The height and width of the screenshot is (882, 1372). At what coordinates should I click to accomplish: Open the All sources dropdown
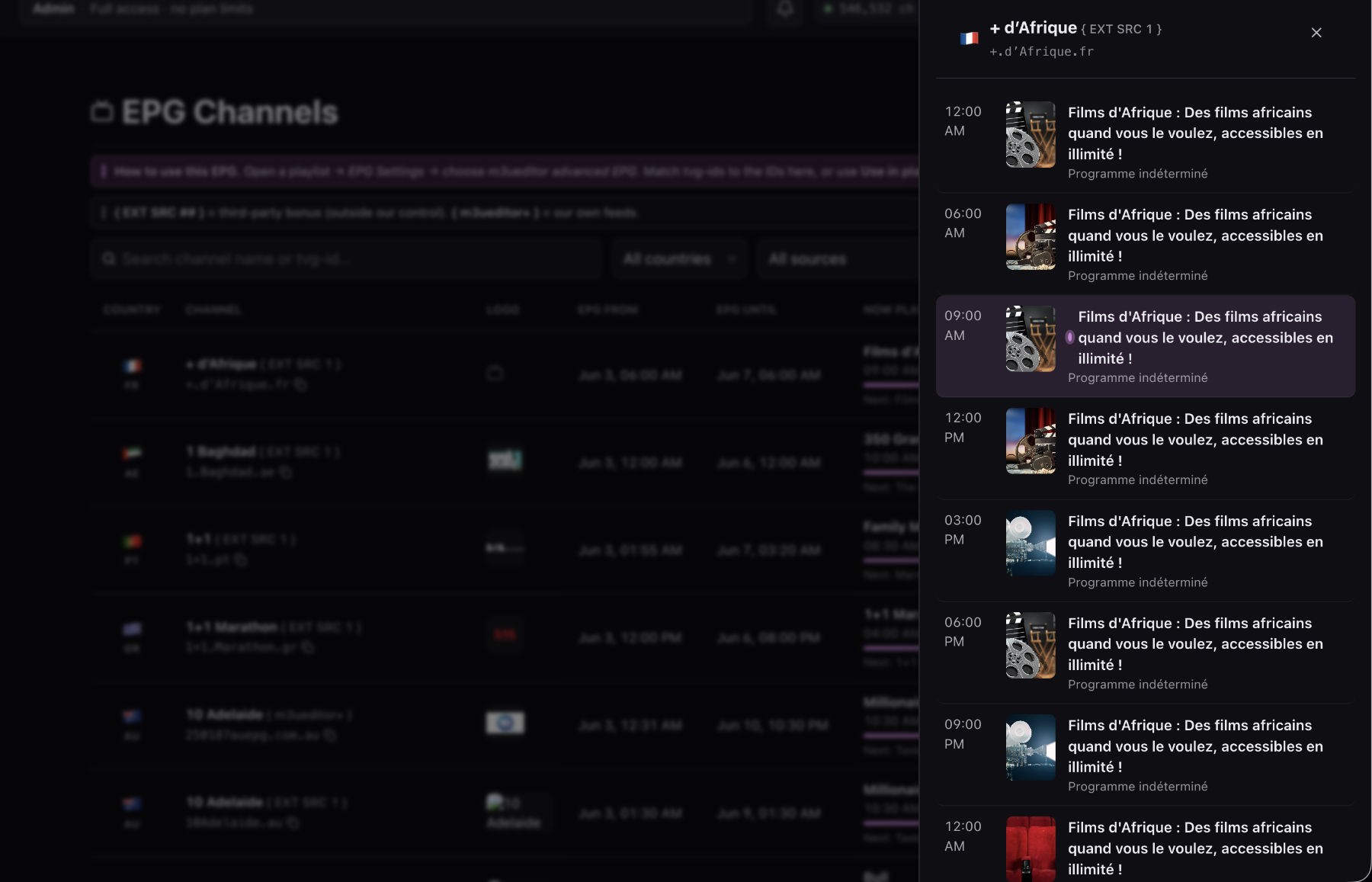pyautogui.click(x=838, y=259)
